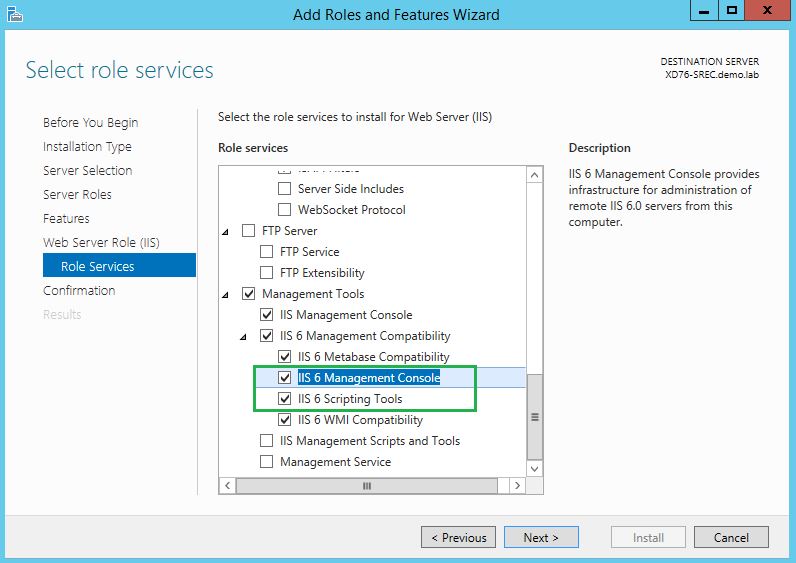The height and width of the screenshot is (563, 796).
Task: Click the vertical scrollbar thumb
Action: (x=534, y=416)
